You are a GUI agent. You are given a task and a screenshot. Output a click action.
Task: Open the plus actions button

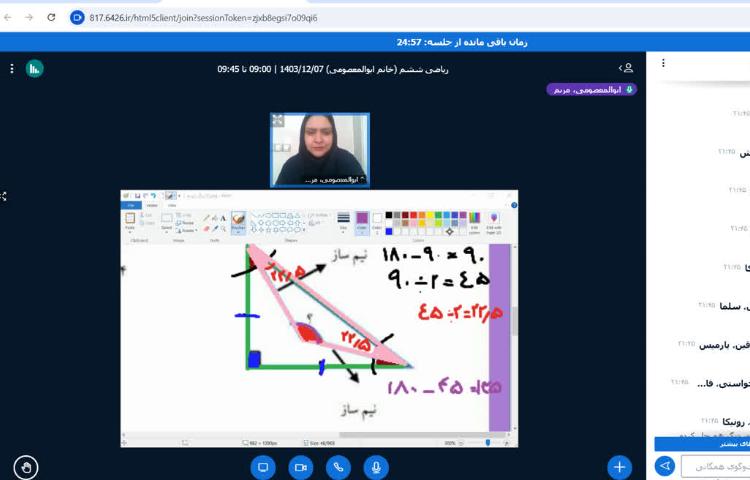[x=620, y=466]
